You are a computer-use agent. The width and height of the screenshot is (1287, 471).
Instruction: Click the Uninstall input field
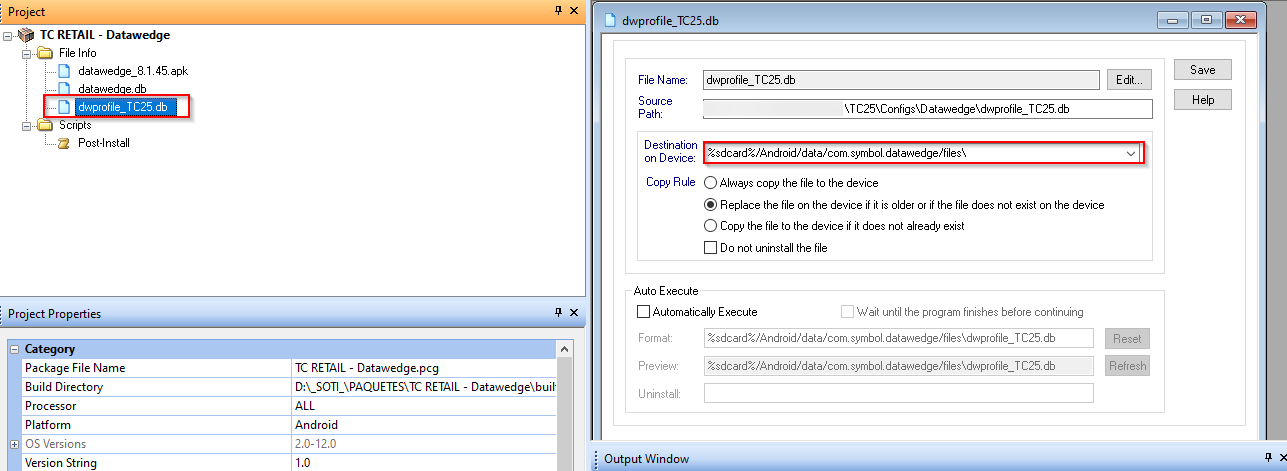[x=899, y=393]
